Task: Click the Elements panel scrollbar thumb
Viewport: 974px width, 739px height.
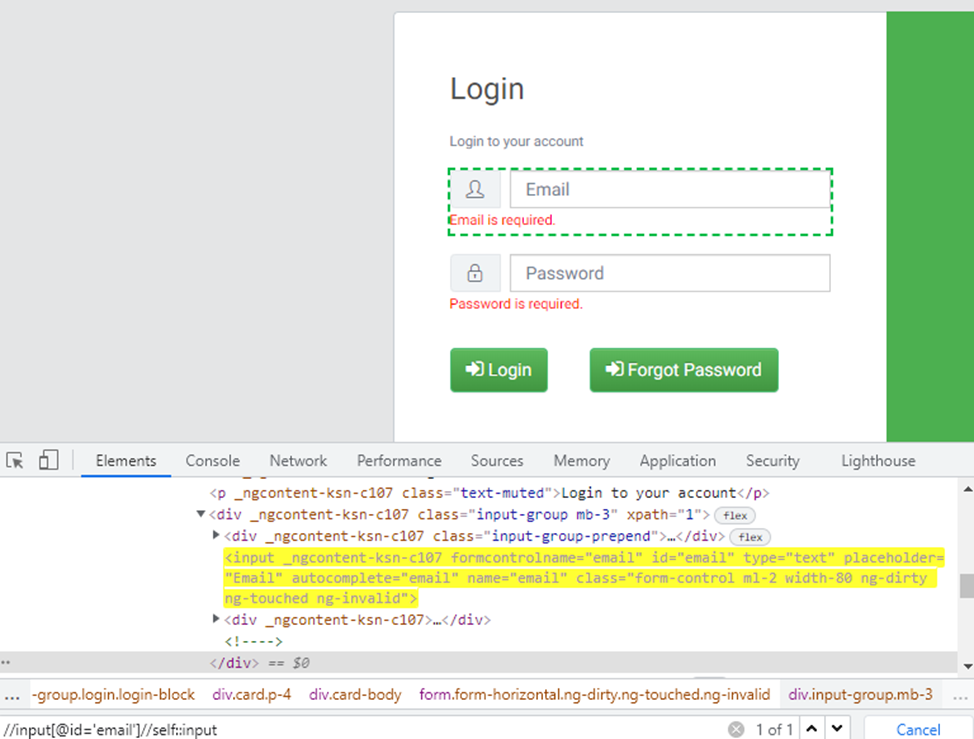Action: (967, 586)
